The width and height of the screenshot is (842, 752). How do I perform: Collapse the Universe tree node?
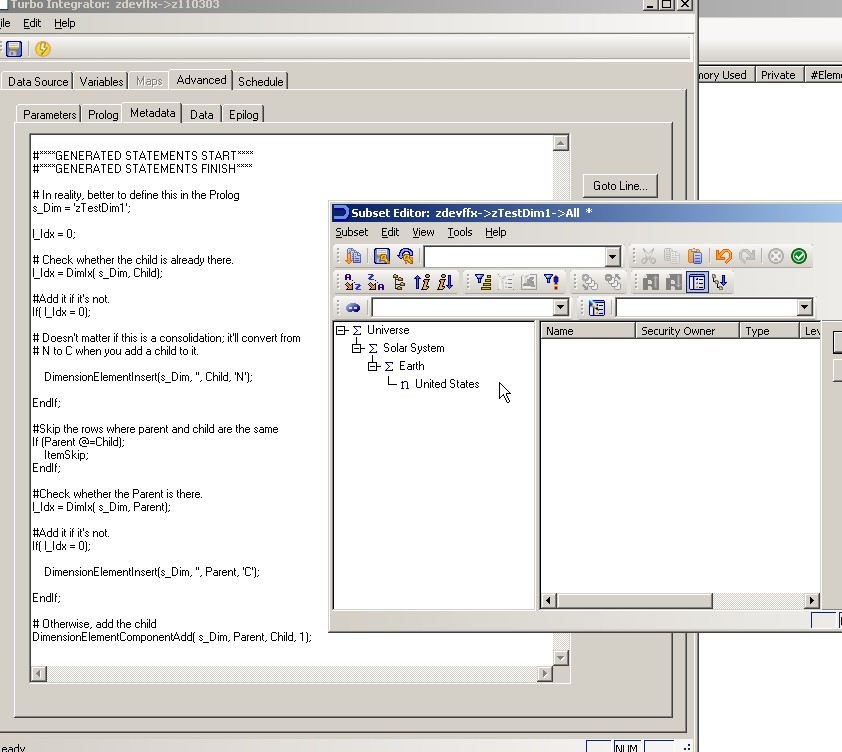point(340,330)
